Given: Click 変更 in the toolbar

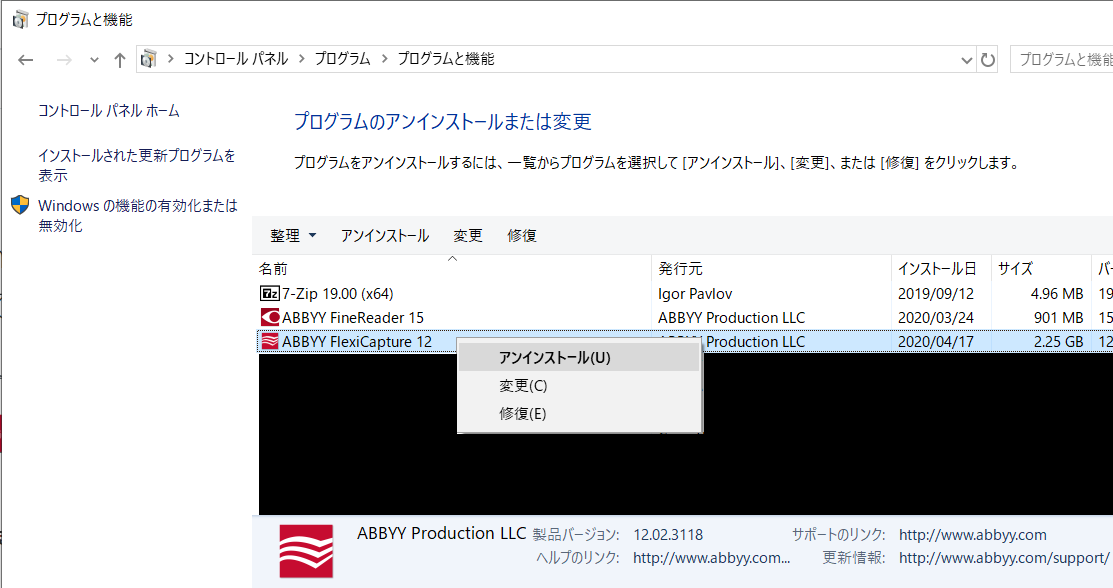Looking at the screenshot, I should [468, 236].
